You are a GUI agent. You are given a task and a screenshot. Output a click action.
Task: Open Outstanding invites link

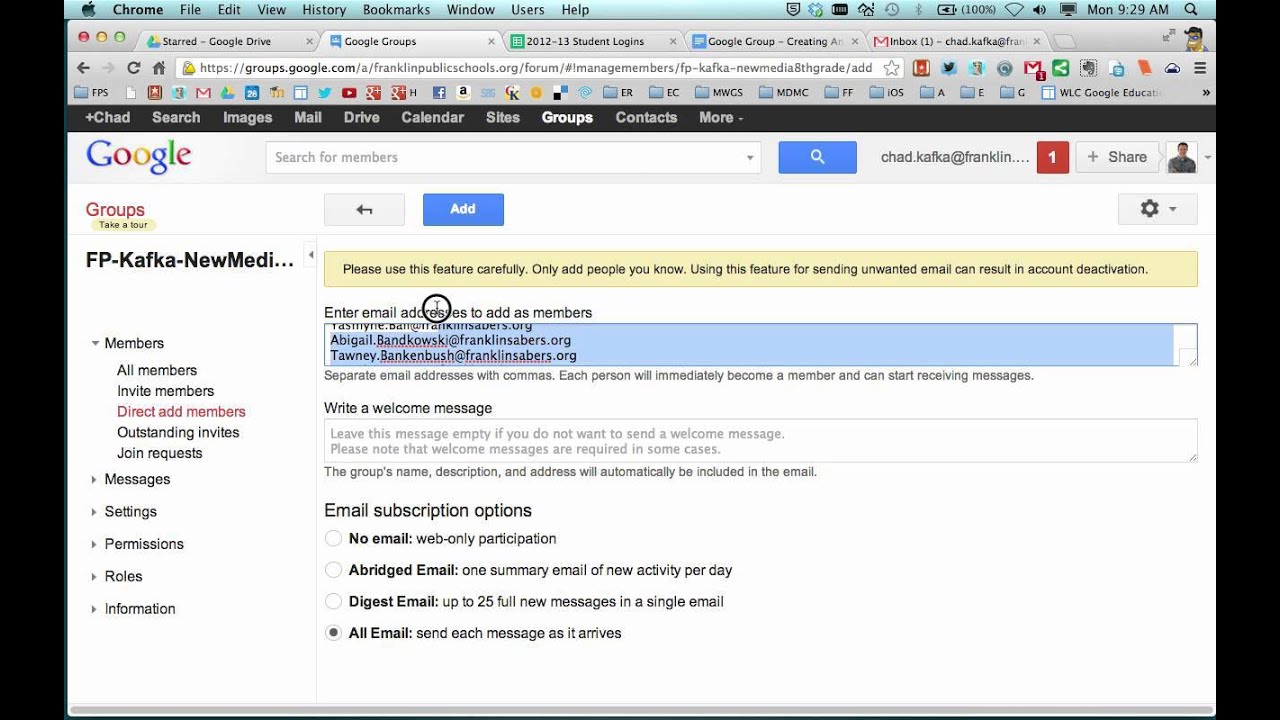tap(178, 432)
